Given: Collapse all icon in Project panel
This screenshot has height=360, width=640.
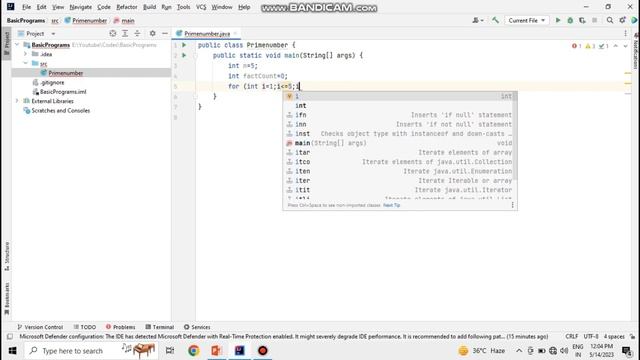Looking at the screenshot, I should pyautogui.click(x=137, y=33).
